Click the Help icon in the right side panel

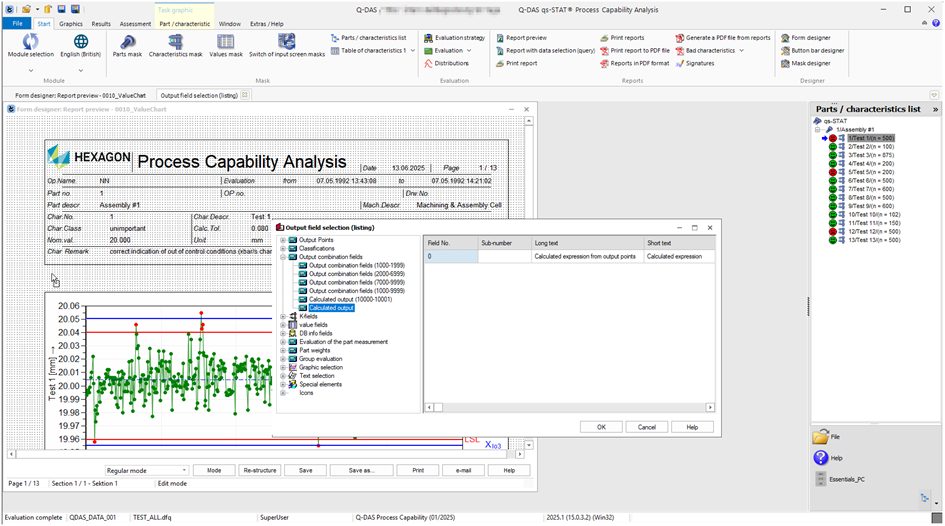tap(821, 458)
